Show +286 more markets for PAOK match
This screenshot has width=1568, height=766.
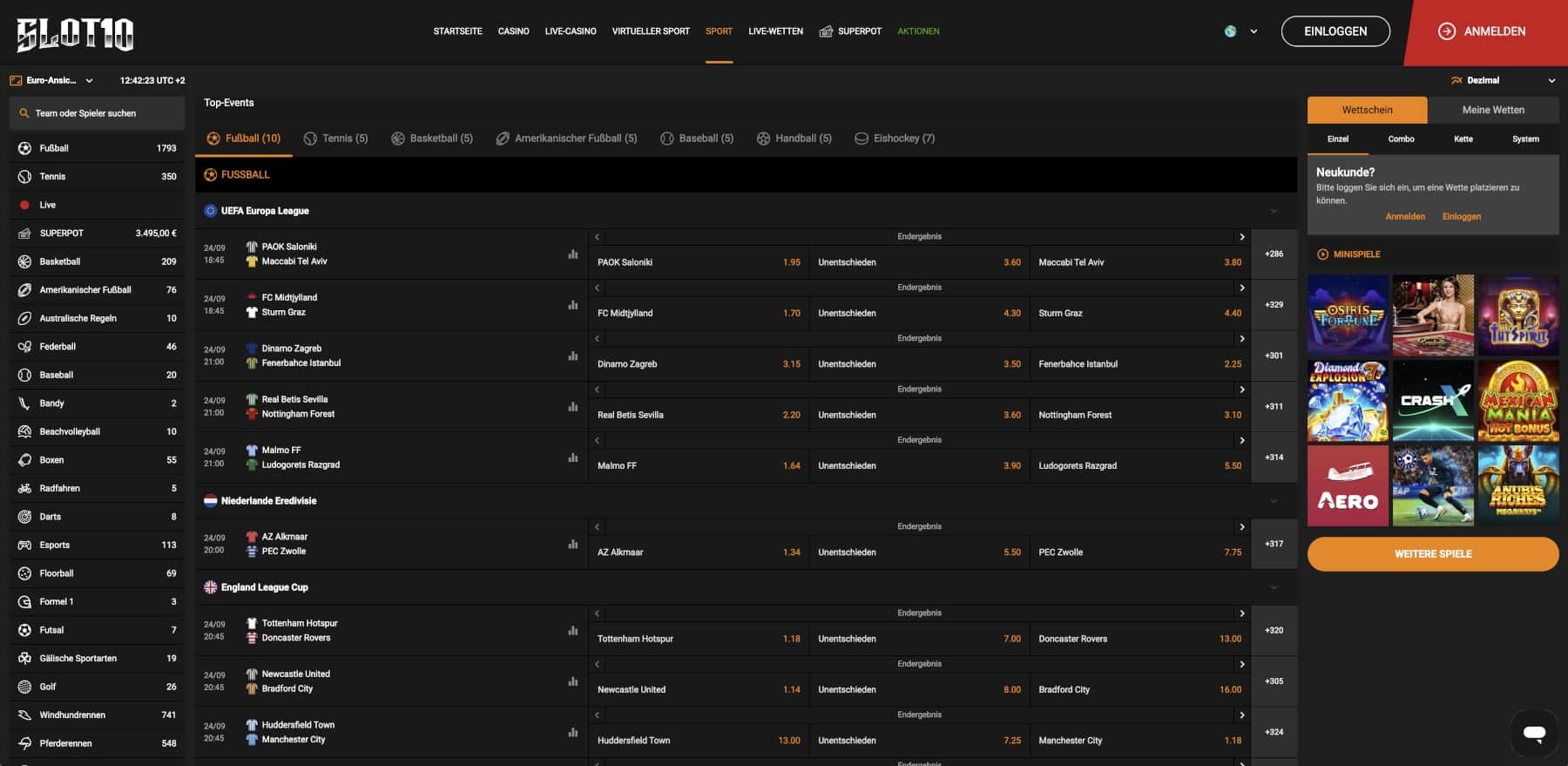1274,254
